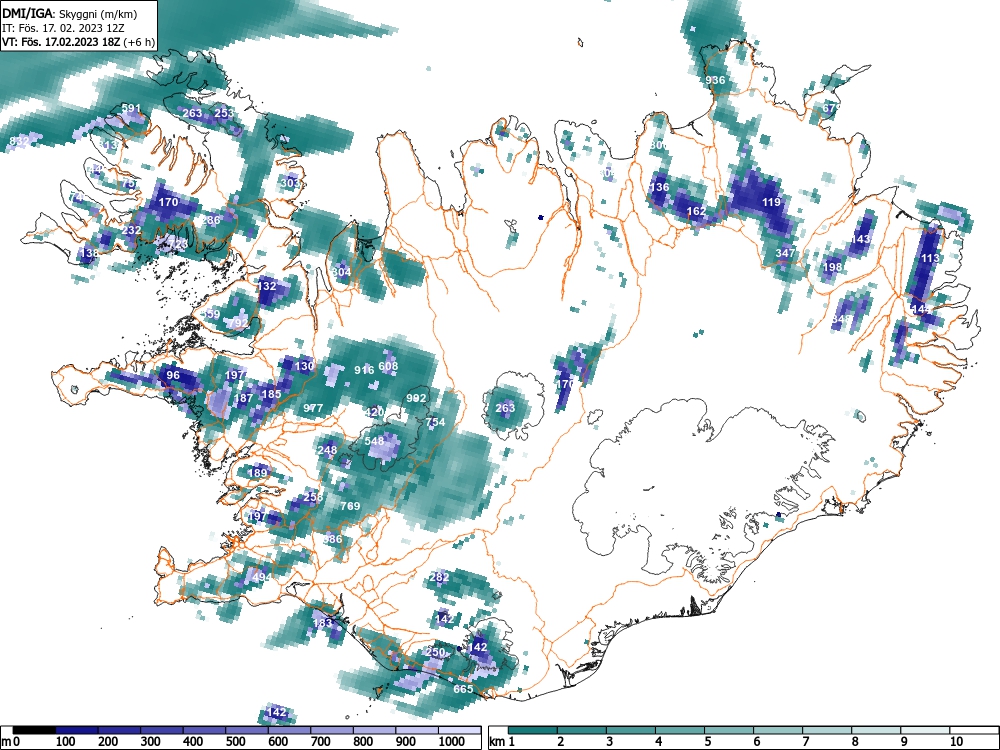Click the 'DMI/IGA: Skyggni (m/km)' title

point(70,12)
